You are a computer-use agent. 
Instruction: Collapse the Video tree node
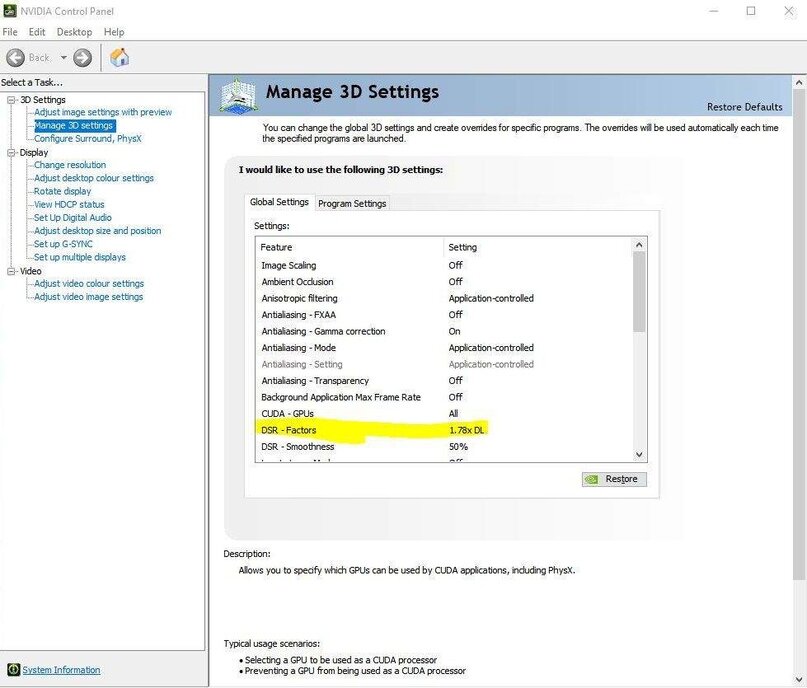tap(11, 271)
